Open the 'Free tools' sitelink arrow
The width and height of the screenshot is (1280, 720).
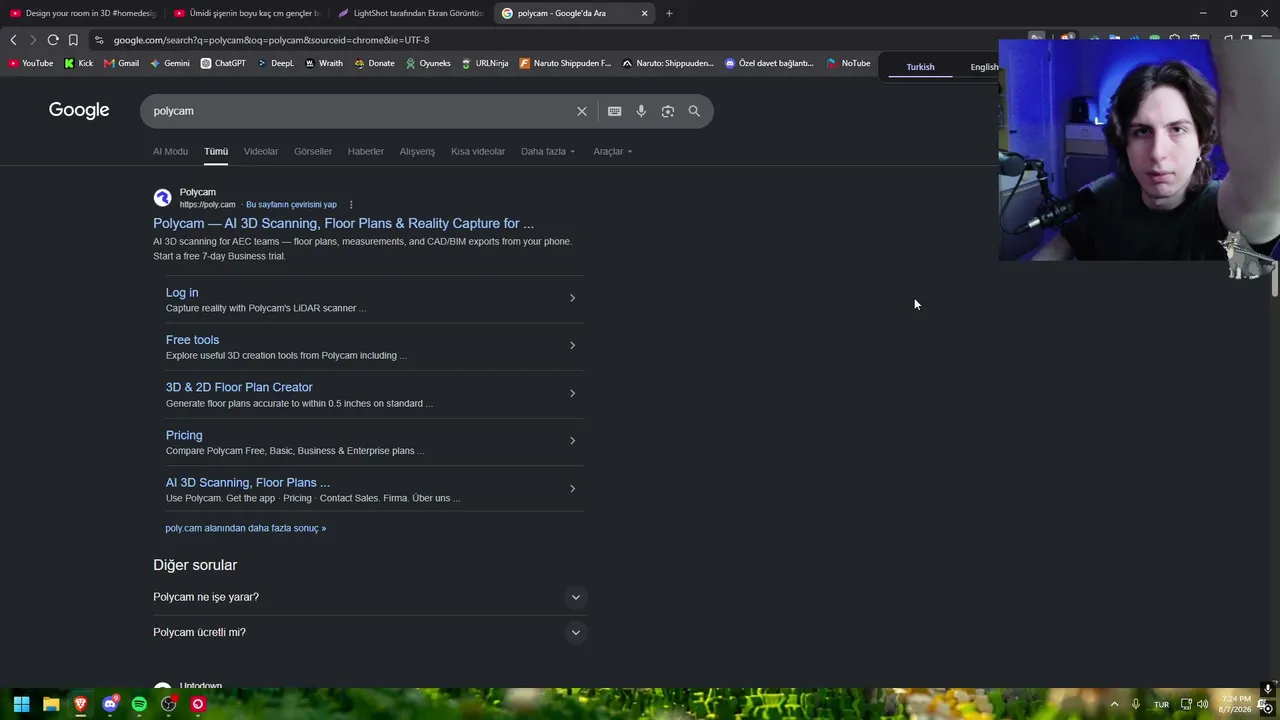[x=572, y=345]
